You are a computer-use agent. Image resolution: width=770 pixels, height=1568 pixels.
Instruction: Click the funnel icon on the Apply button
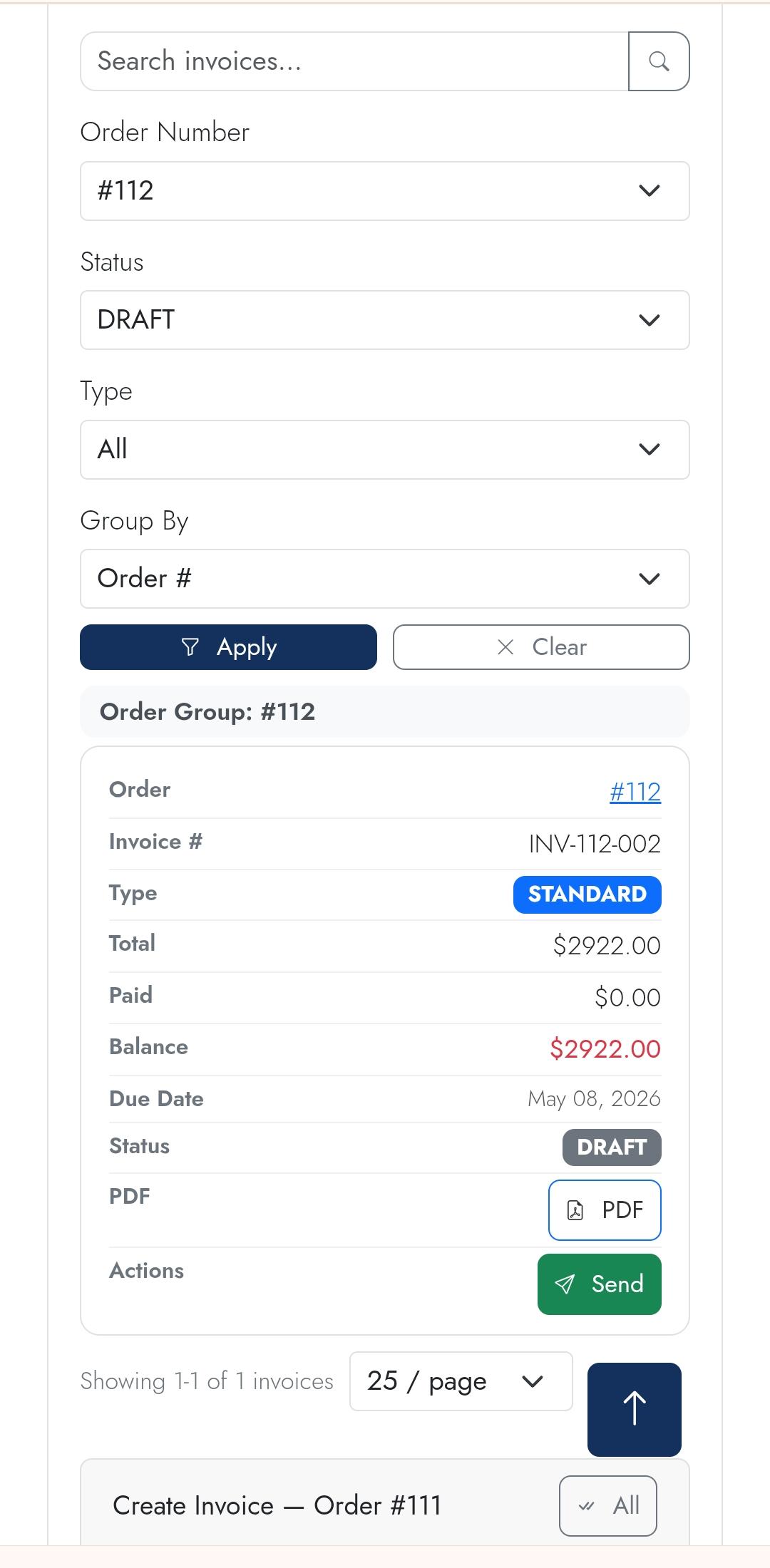[190, 646]
